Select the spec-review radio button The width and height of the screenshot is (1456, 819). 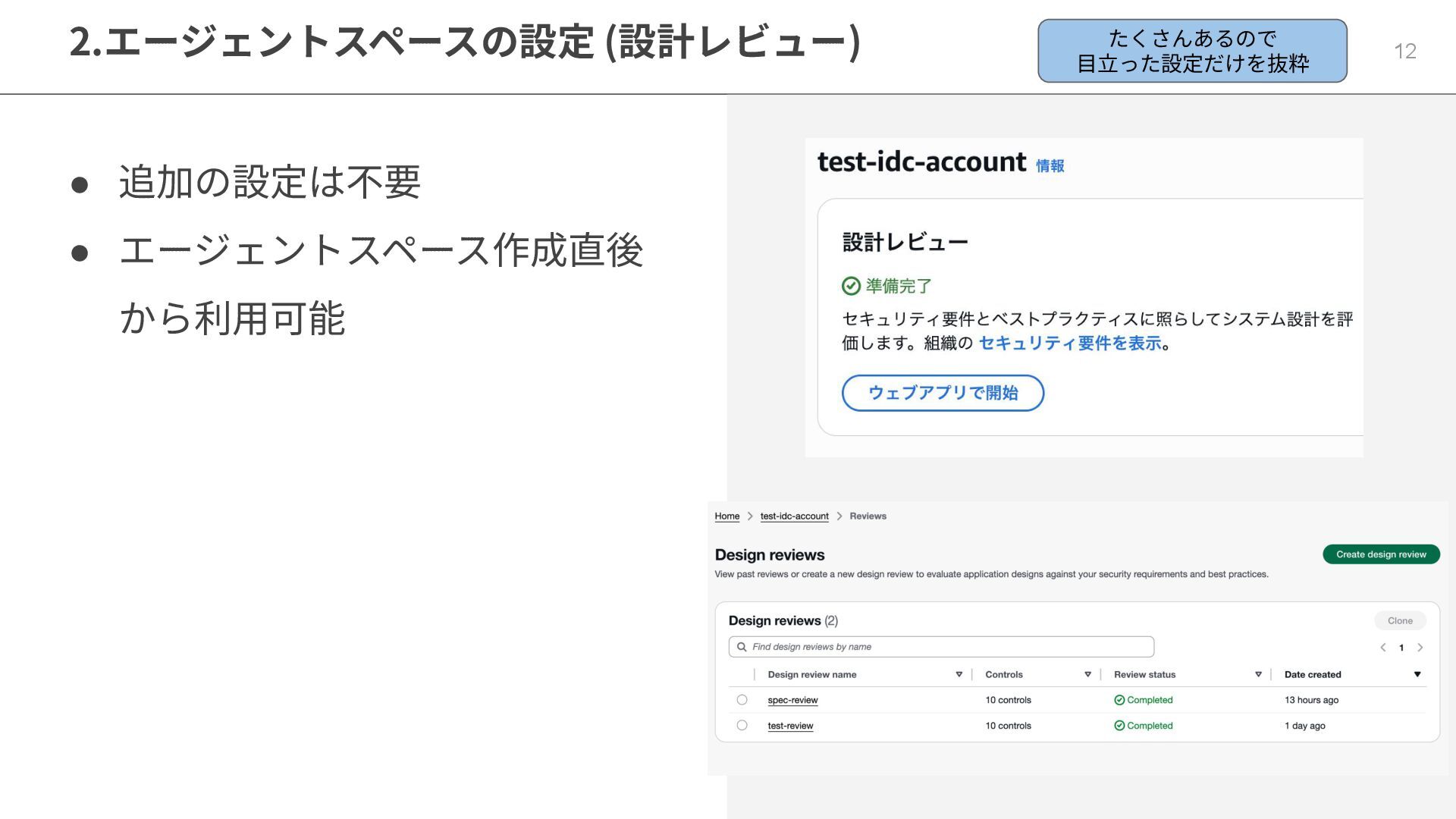742,700
